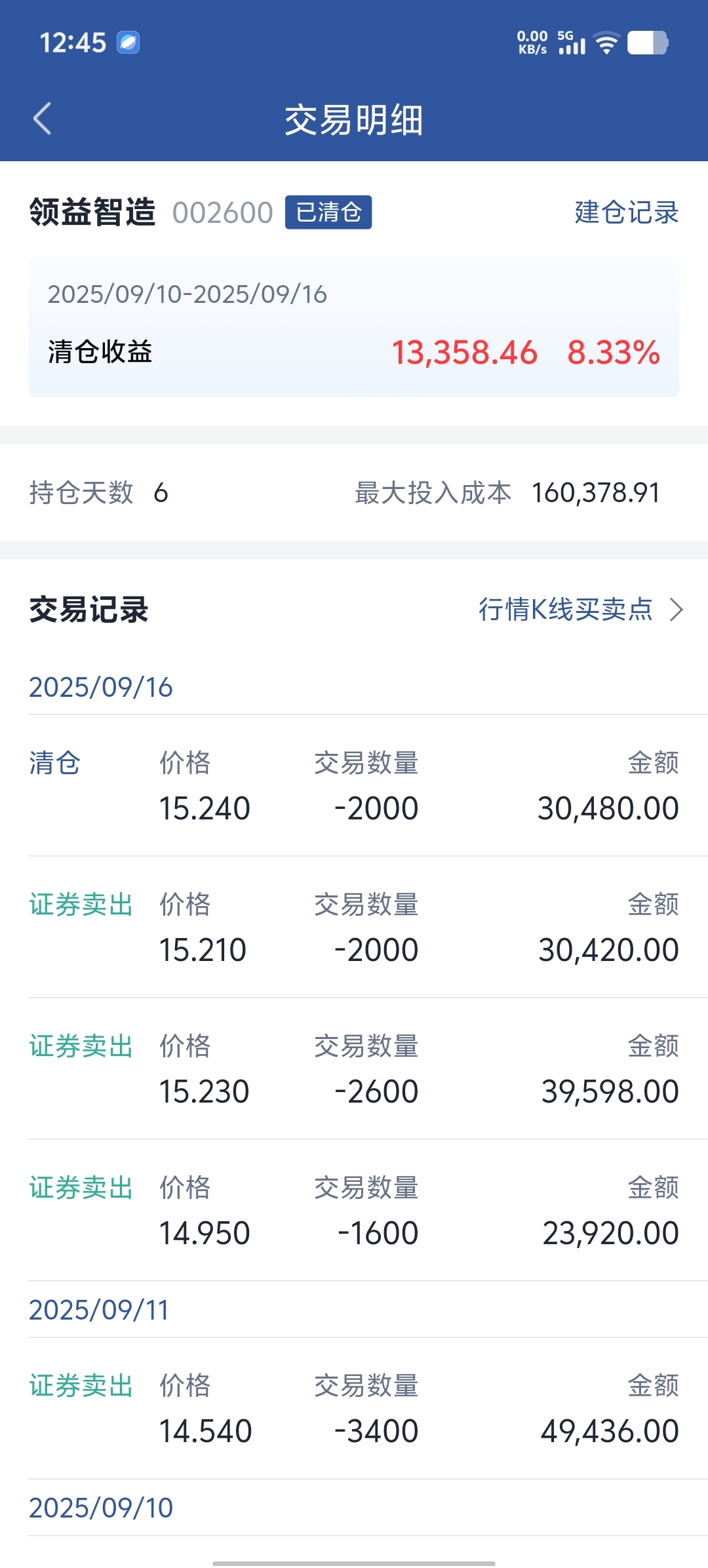The image size is (708, 1568).
Task: Tap the back arrow in header
Action: (x=43, y=119)
